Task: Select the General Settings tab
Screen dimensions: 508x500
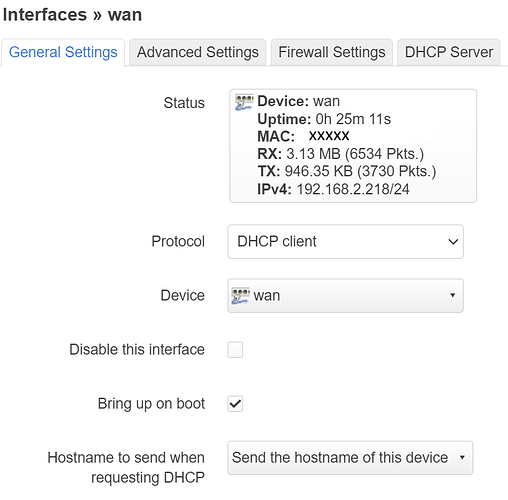Action: coord(63,52)
